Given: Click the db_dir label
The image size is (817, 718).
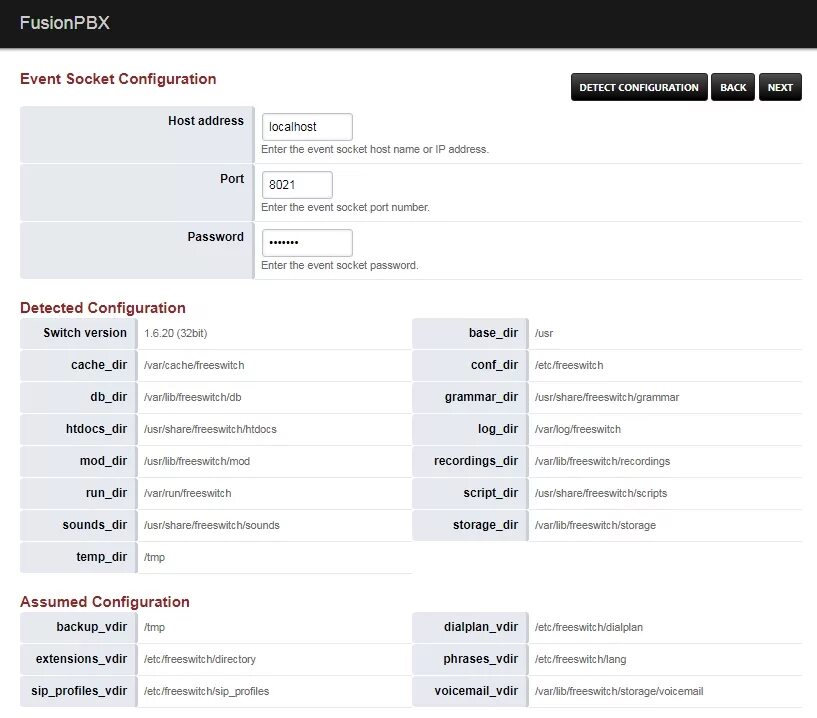Looking at the screenshot, I should point(108,397).
